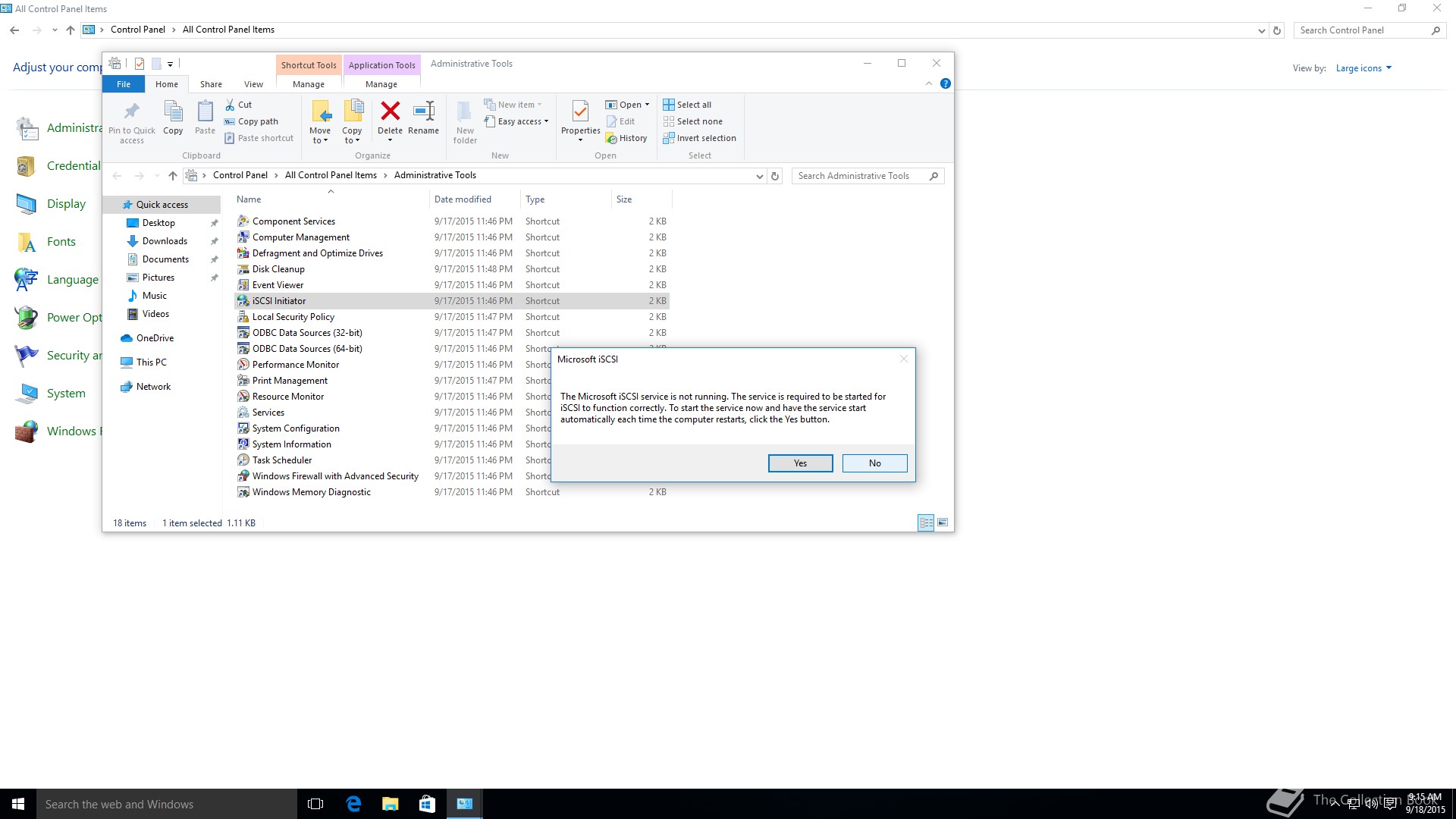1456x819 pixels.
Task: Select Network in the navigation pane
Action: [153, 387]
